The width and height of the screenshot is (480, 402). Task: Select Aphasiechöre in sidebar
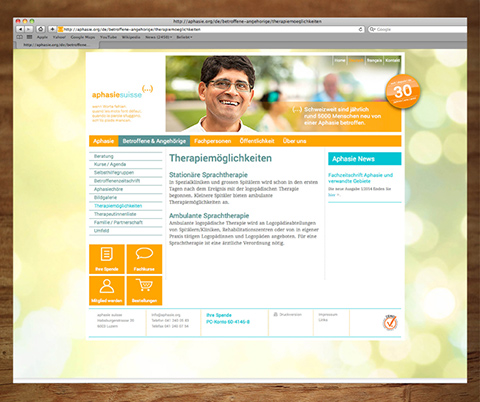pyautogui.click(x=126, y=189)
